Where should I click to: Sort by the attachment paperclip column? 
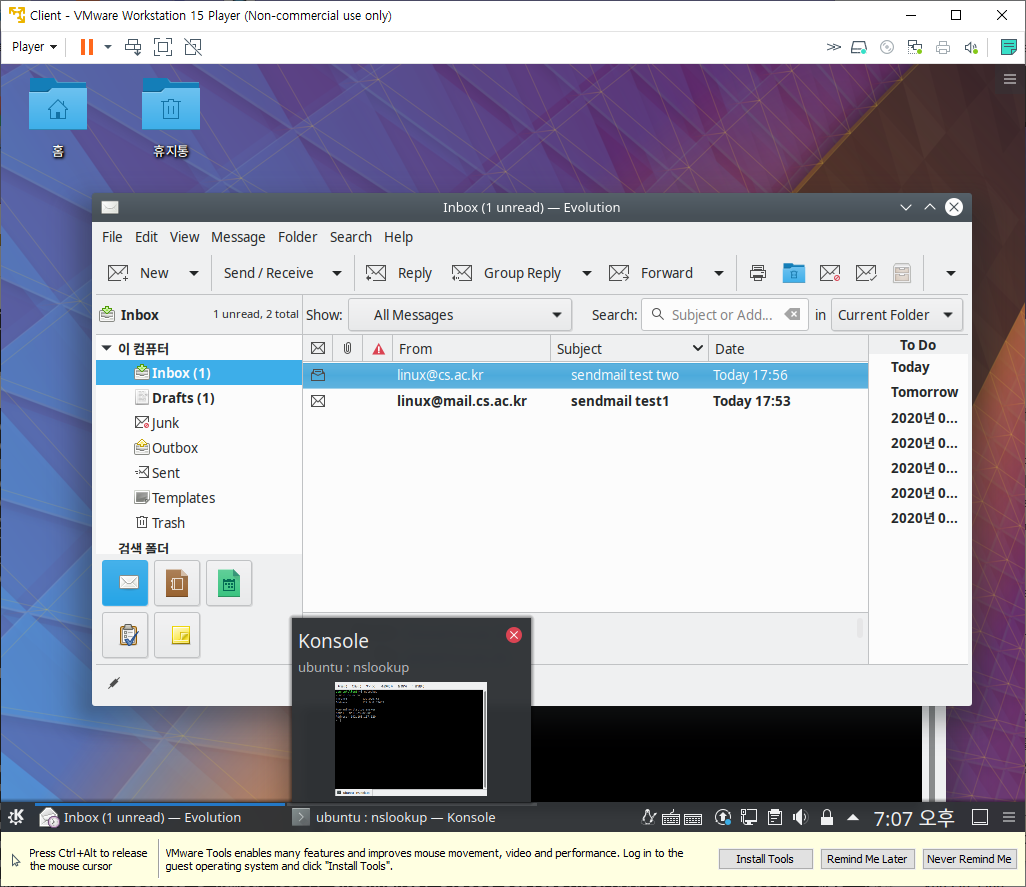tap(347, 349)
